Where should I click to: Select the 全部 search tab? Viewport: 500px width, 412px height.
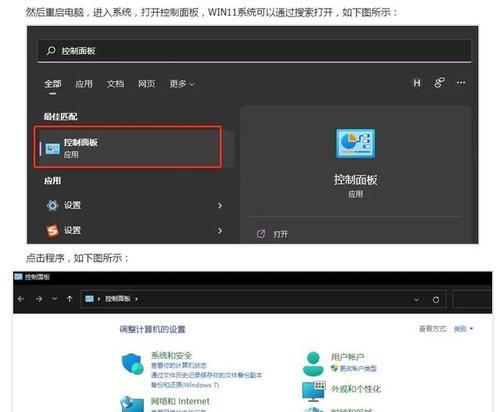53,84
